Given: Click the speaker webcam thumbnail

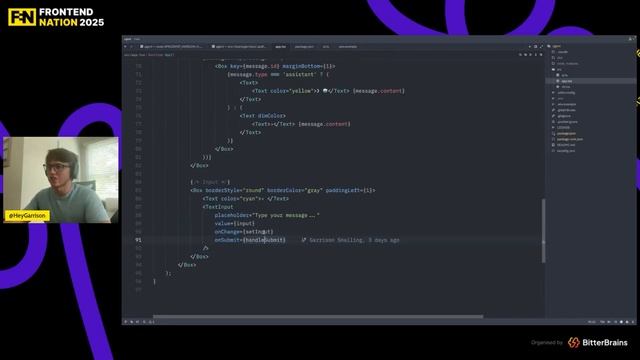Looking at the screenshot, I should coord(61,180).
